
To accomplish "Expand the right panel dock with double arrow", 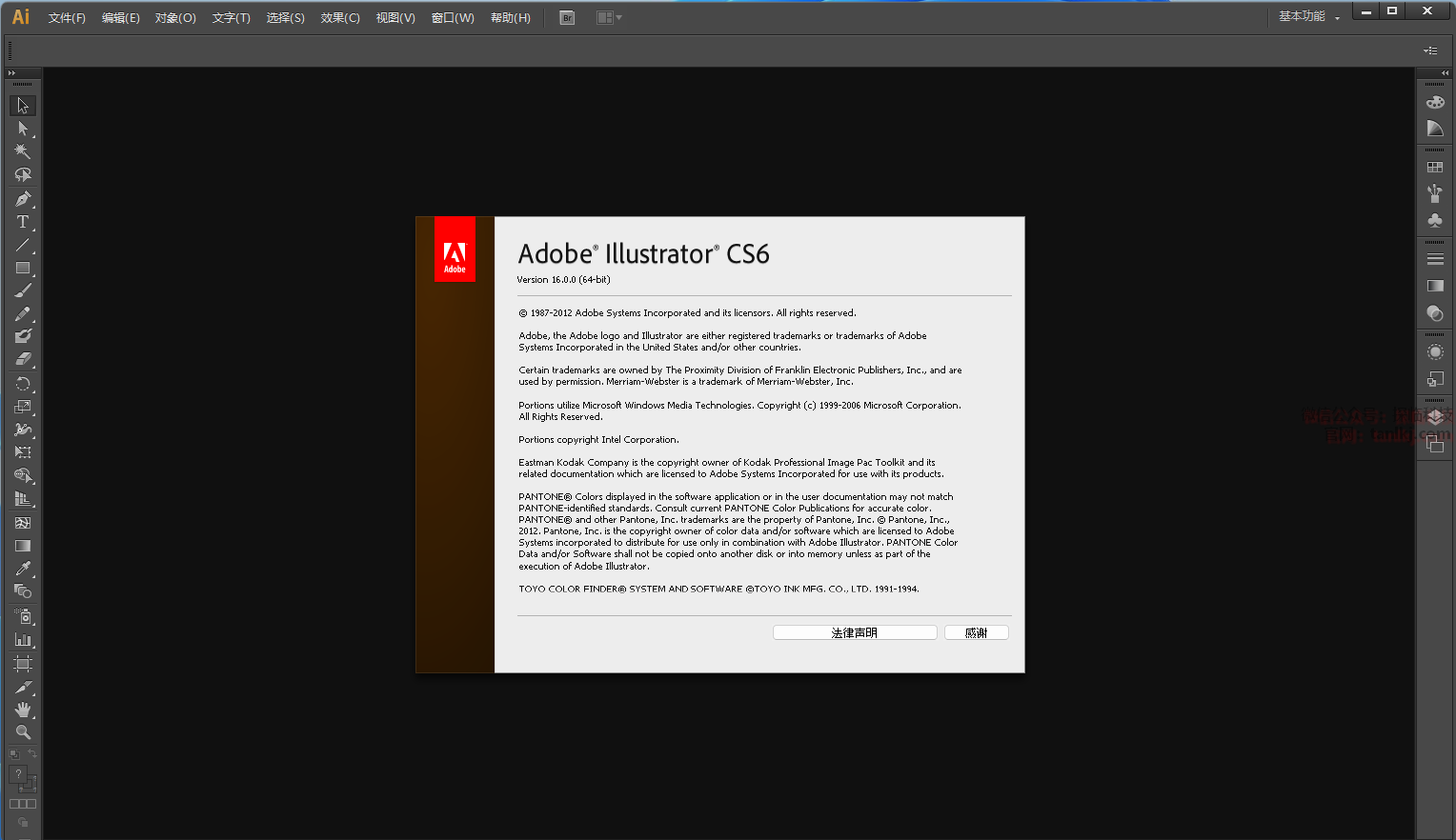I will pos(1445,73).
